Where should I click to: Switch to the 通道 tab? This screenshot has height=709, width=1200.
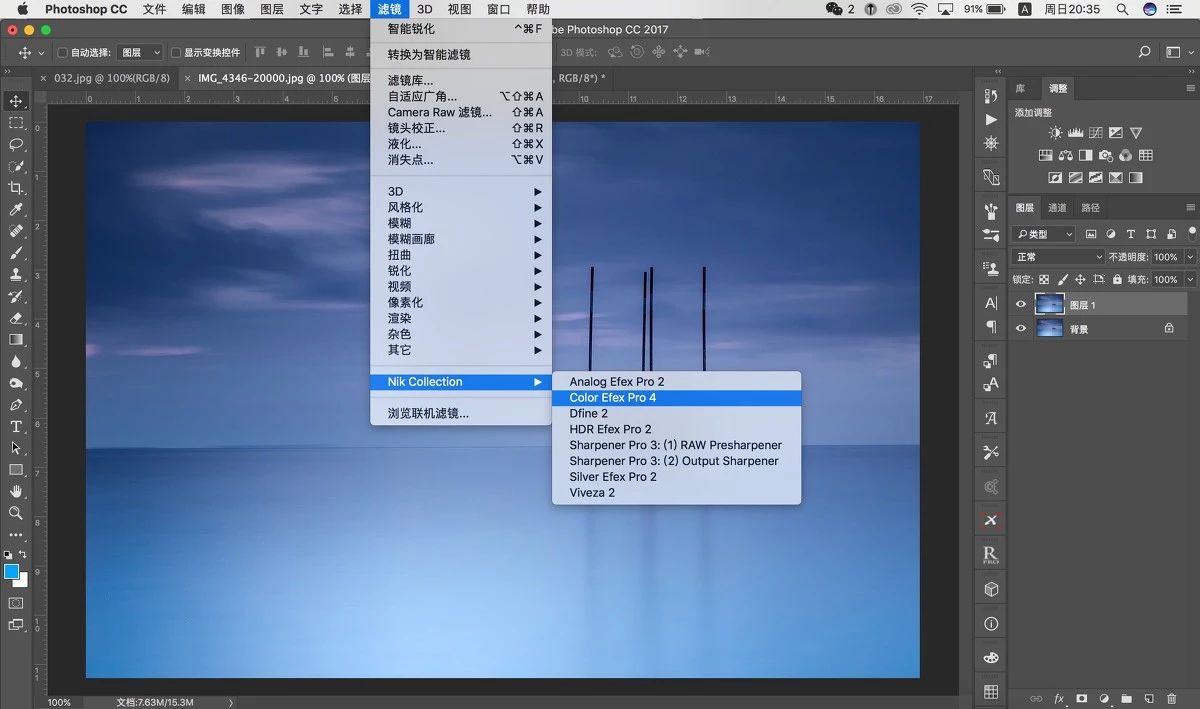tap(1057, 208)
